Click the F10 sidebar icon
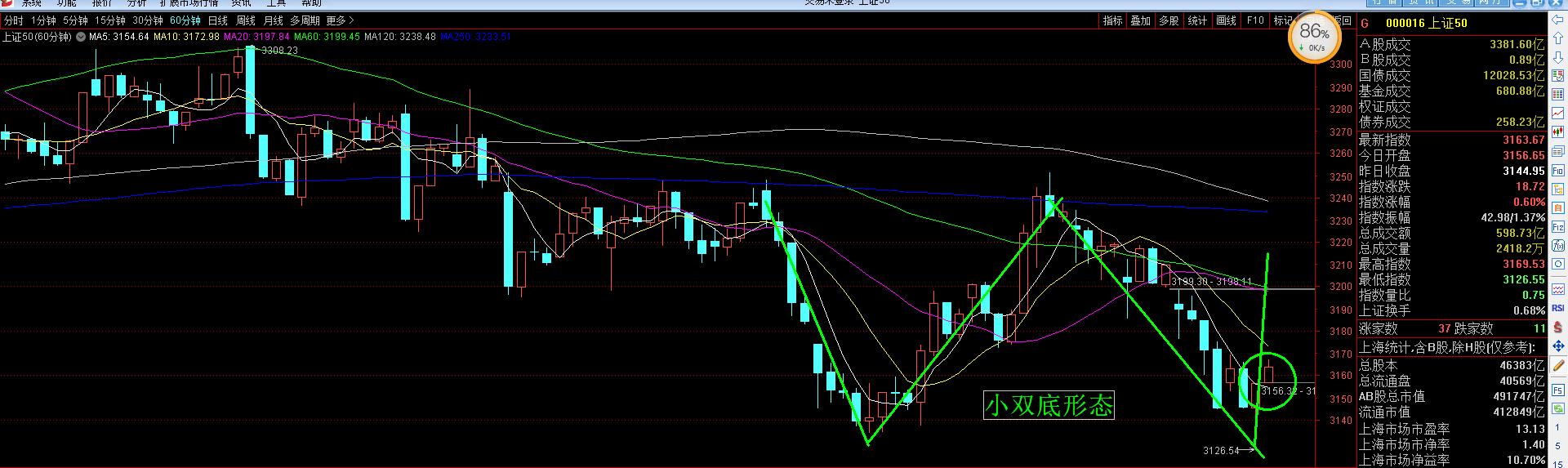 pyautogui.click(x=1557, y=170)
